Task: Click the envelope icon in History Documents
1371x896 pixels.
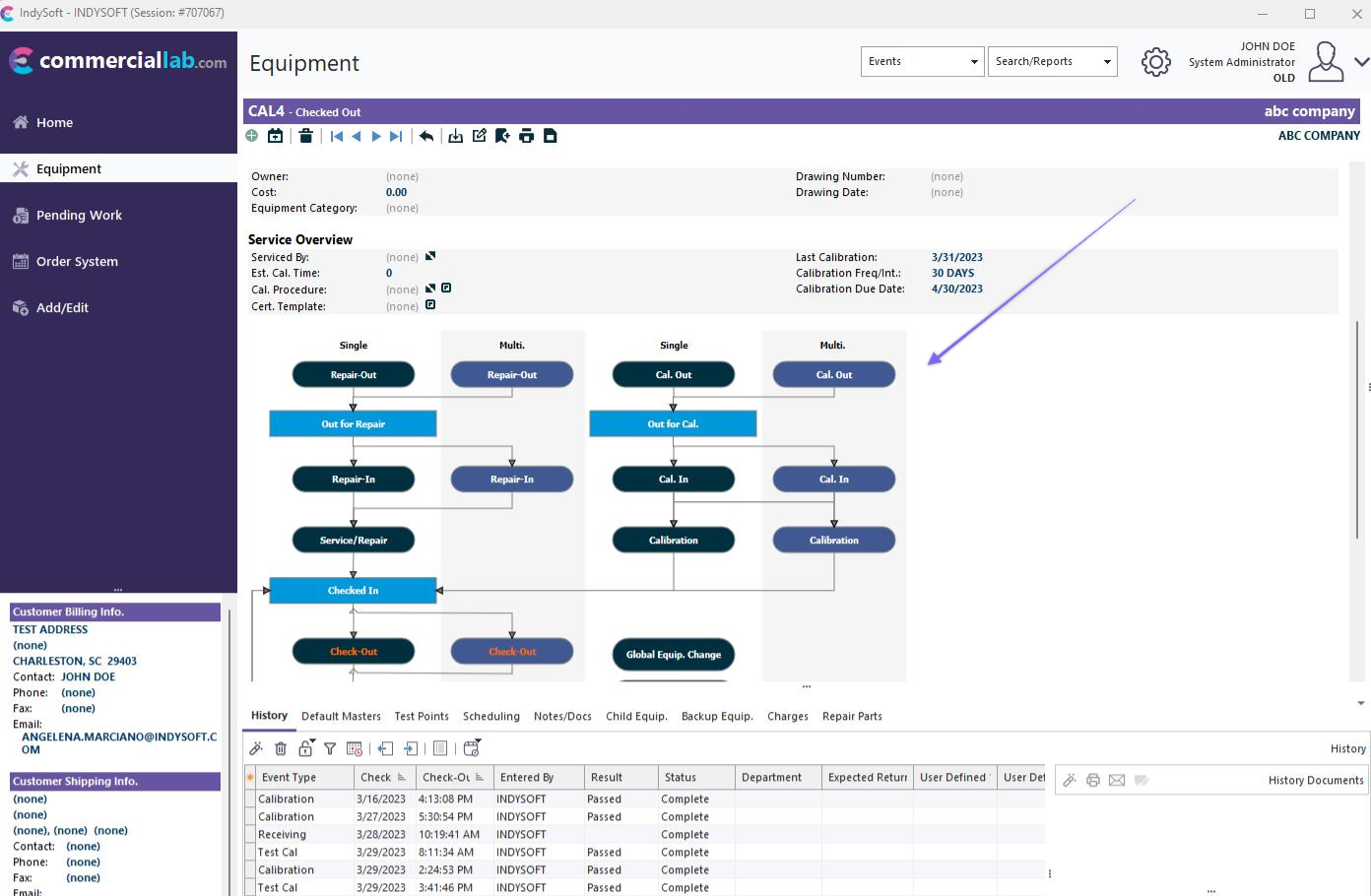Action: pyautogui.click(x=1117, y=780)
